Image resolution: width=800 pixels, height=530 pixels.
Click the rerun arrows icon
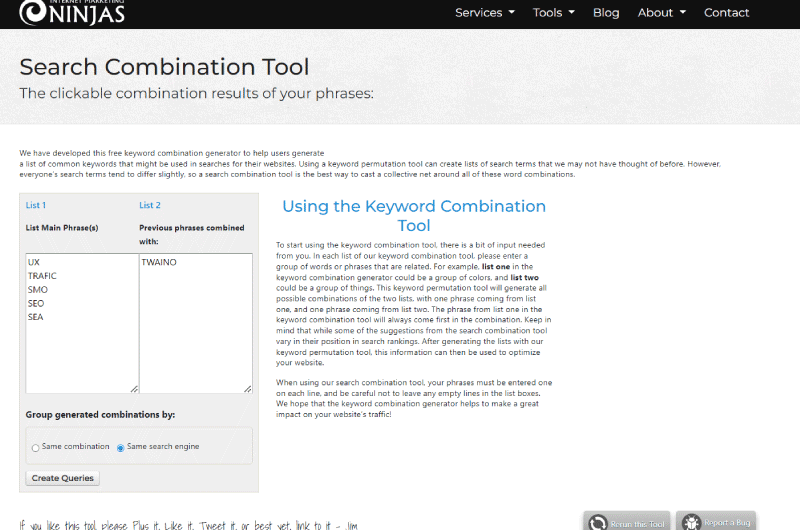[597, 523]
